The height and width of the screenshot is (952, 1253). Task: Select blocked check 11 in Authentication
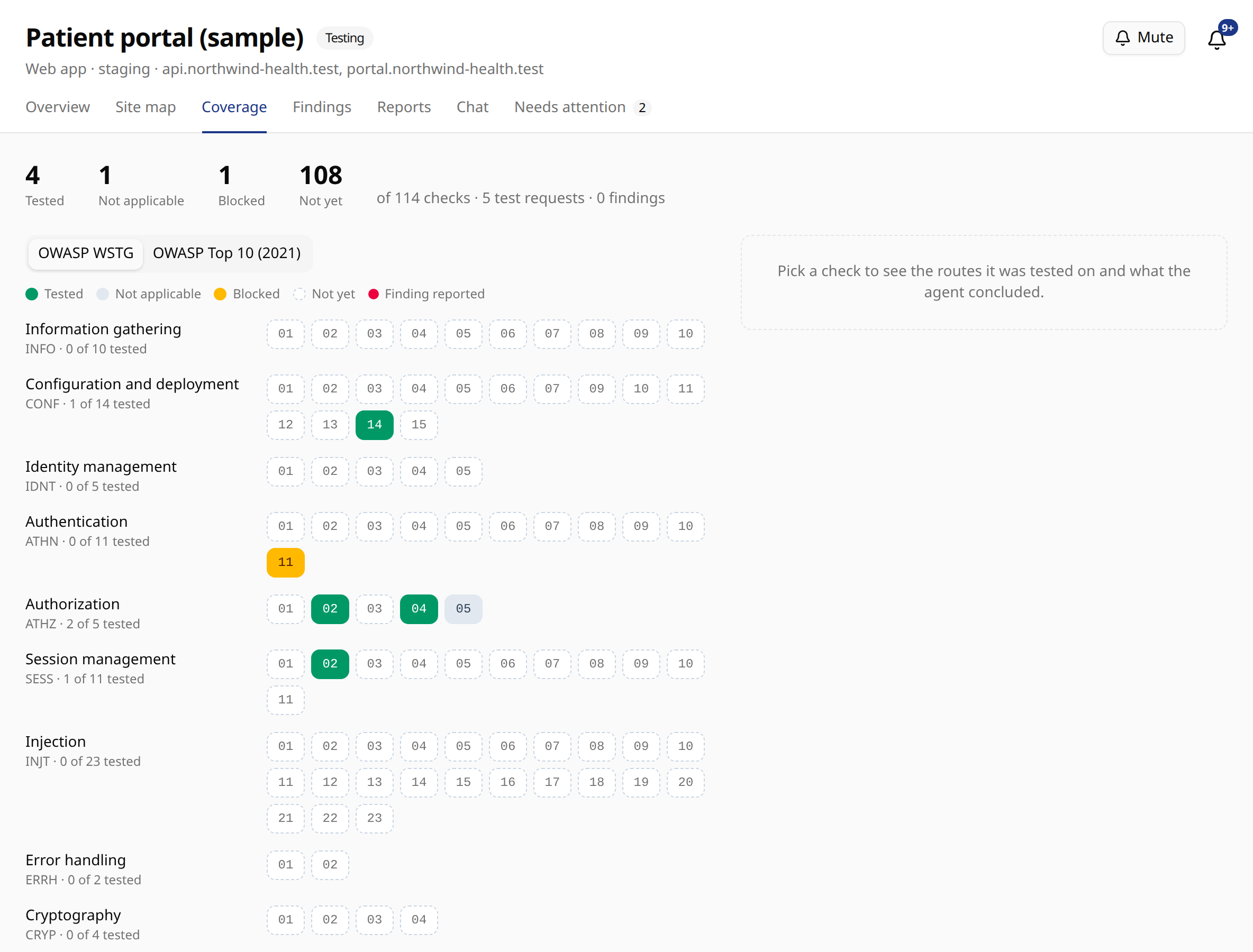click(286, 563)
